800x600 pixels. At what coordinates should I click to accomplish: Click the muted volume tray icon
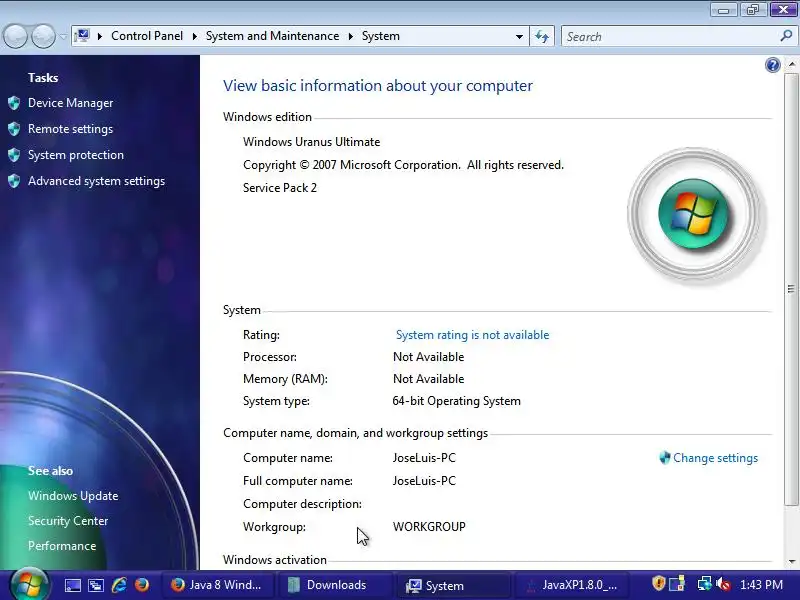point(723,584)
